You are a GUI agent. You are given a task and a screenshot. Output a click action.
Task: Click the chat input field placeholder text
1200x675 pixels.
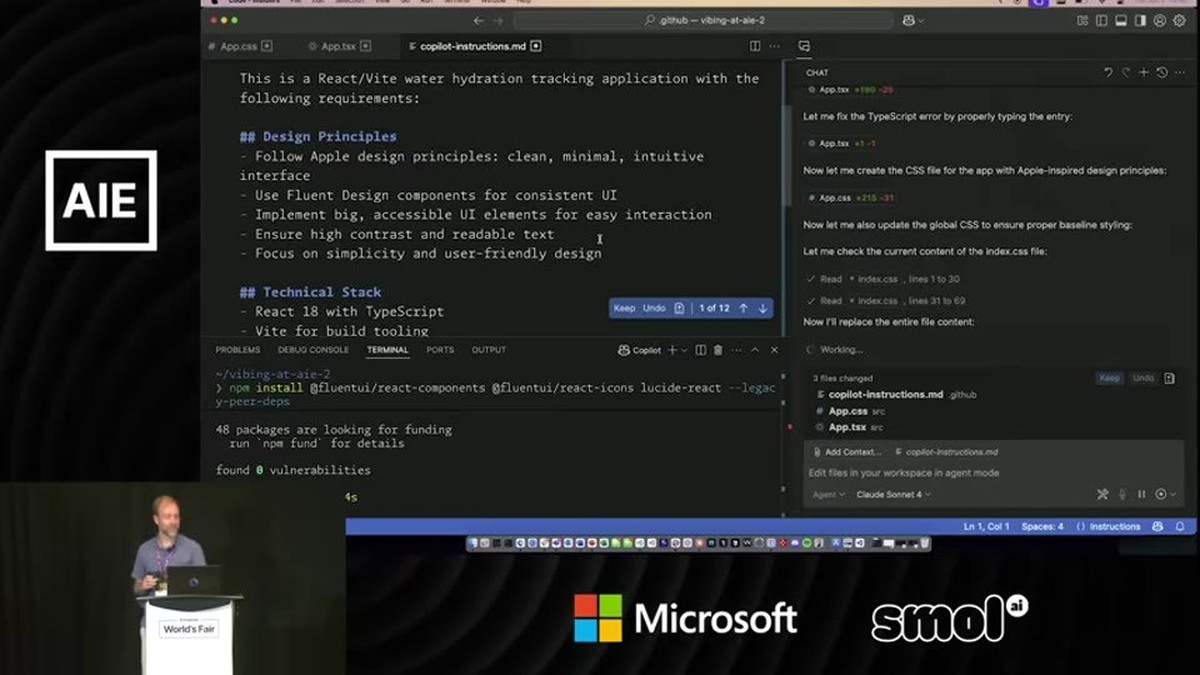904,473
